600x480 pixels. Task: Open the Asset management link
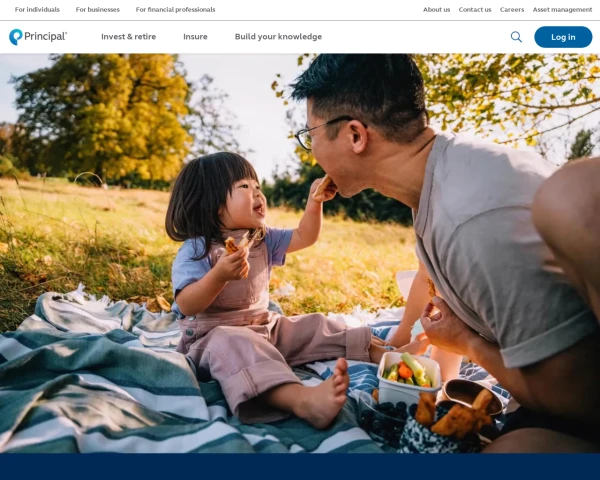click(x=562, y=10)
